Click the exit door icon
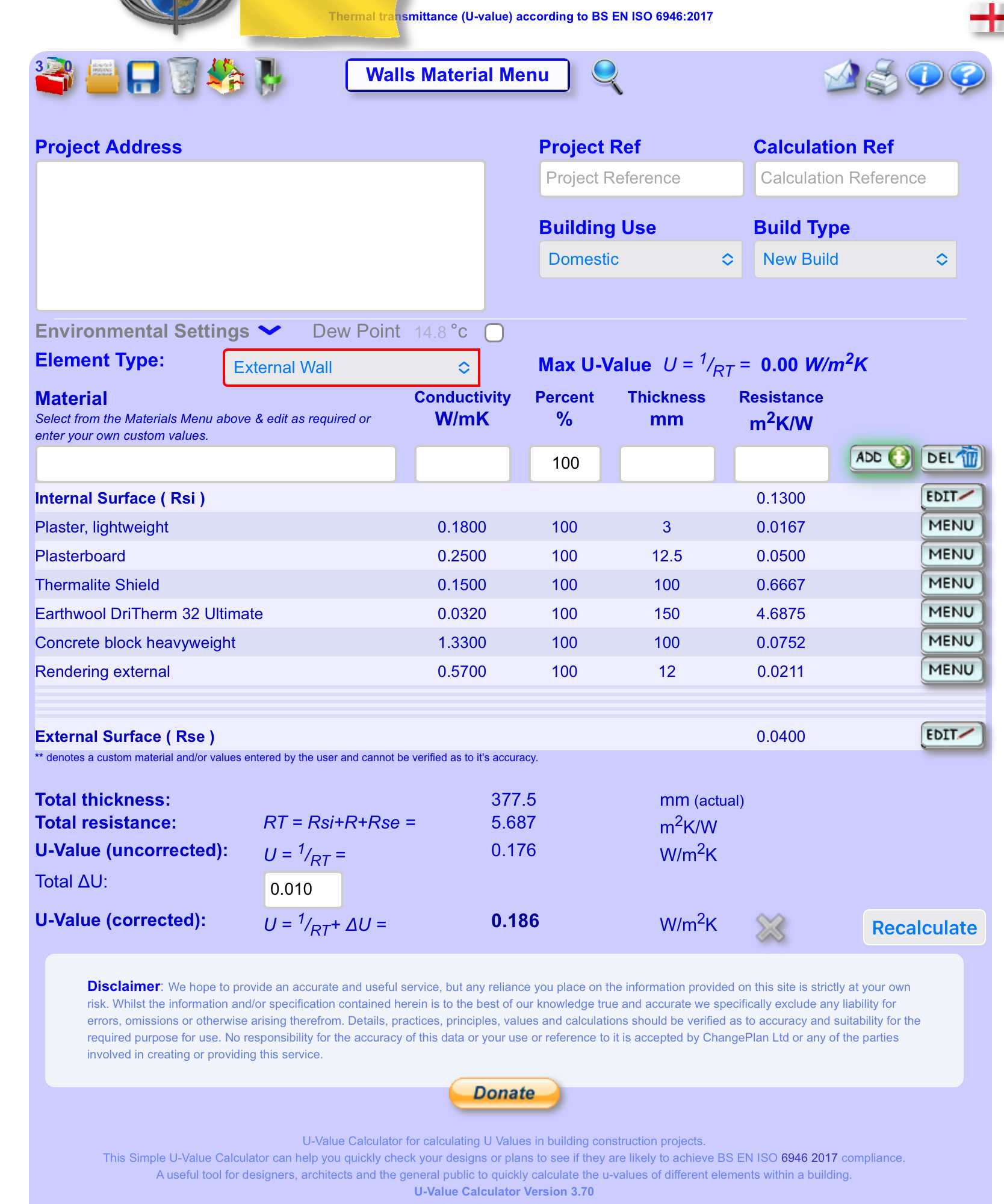The image size is (1004, 1204). pos(268,76)
